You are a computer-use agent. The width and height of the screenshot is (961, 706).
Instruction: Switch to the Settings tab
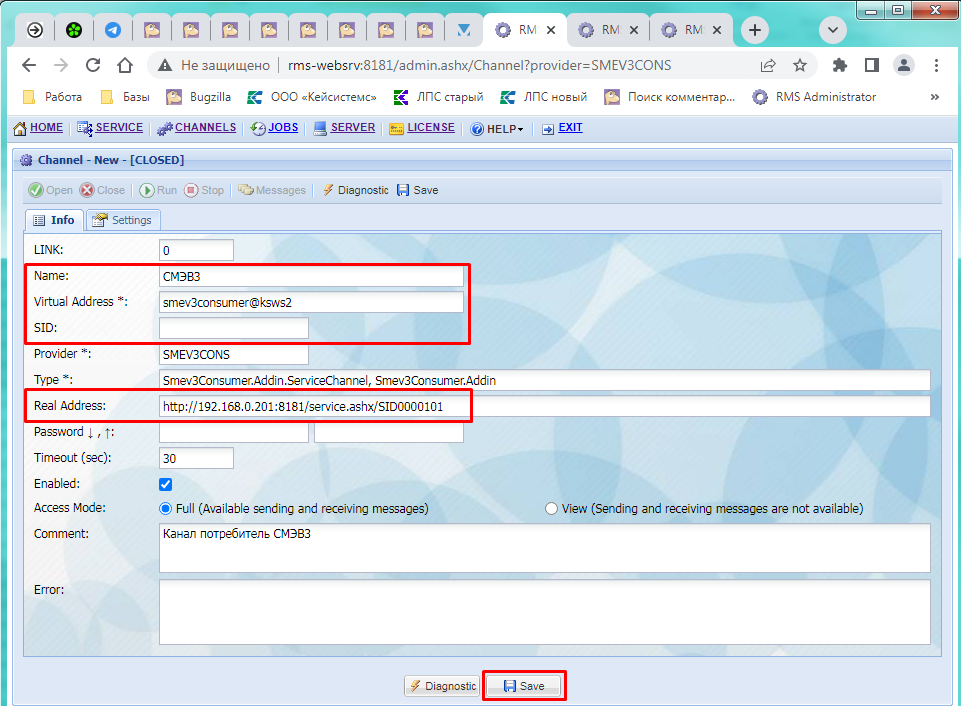(x=123, y=220)
